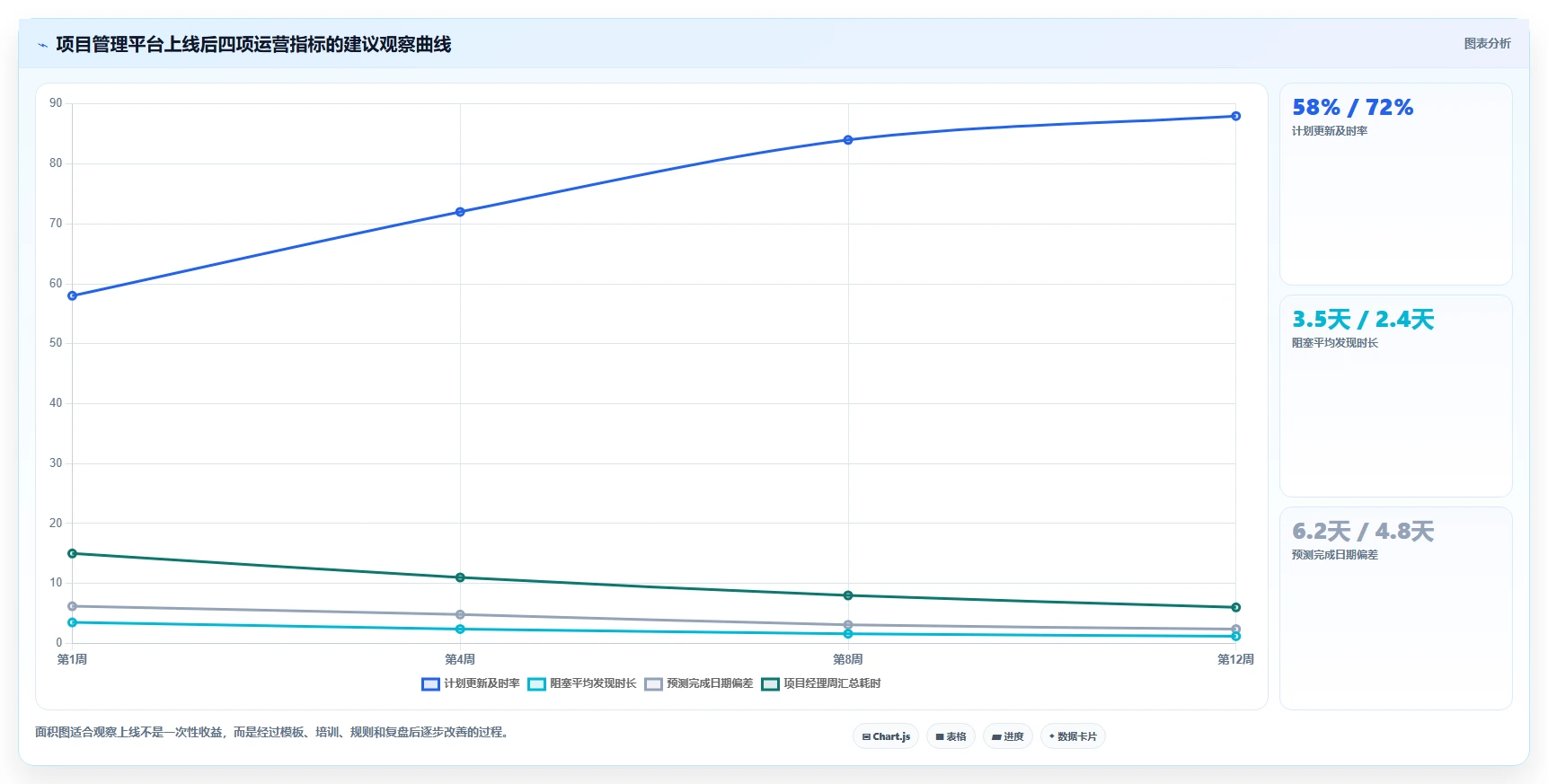Click the 第1周 x-axis label

(73, 659)
